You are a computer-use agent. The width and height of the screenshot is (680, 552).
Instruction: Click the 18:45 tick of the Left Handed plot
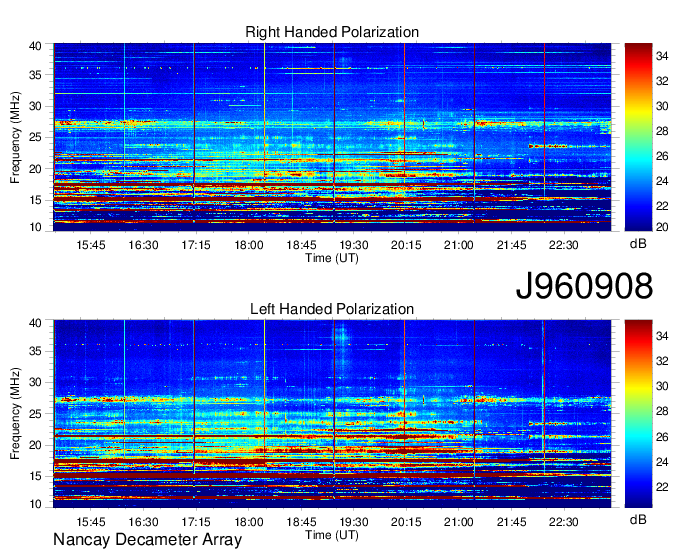301,521
